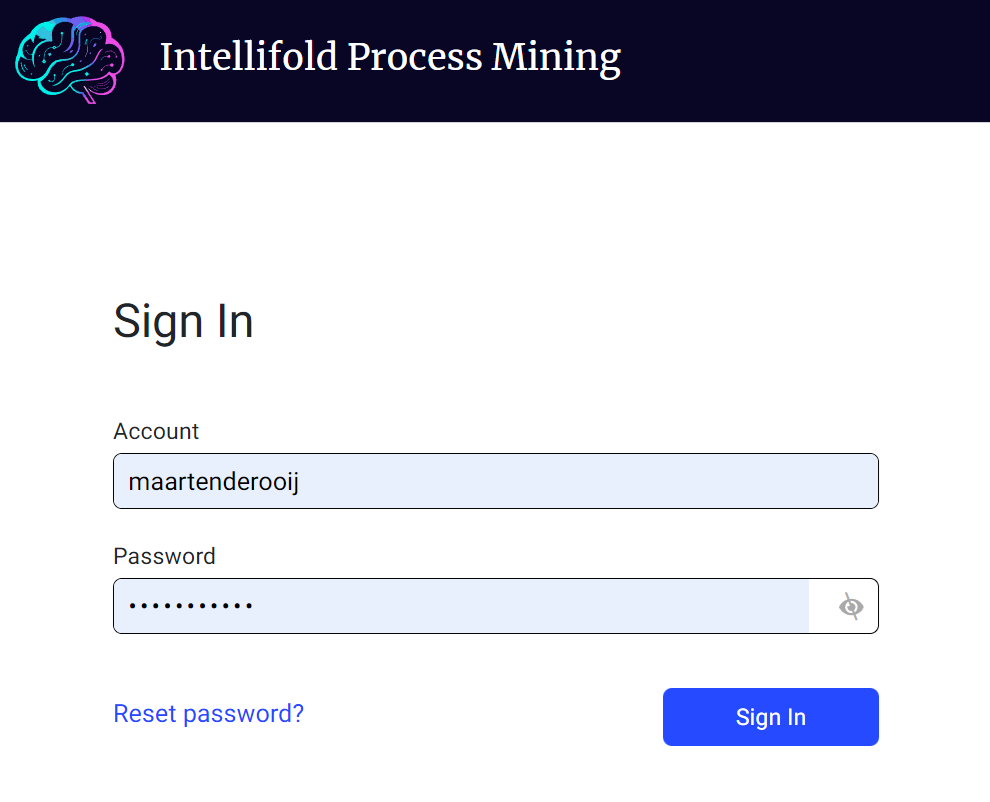Image resolution: width=990 pixels, height=802 pixels.
Task: Focus the Password entry field
Action: pos(460,605)
